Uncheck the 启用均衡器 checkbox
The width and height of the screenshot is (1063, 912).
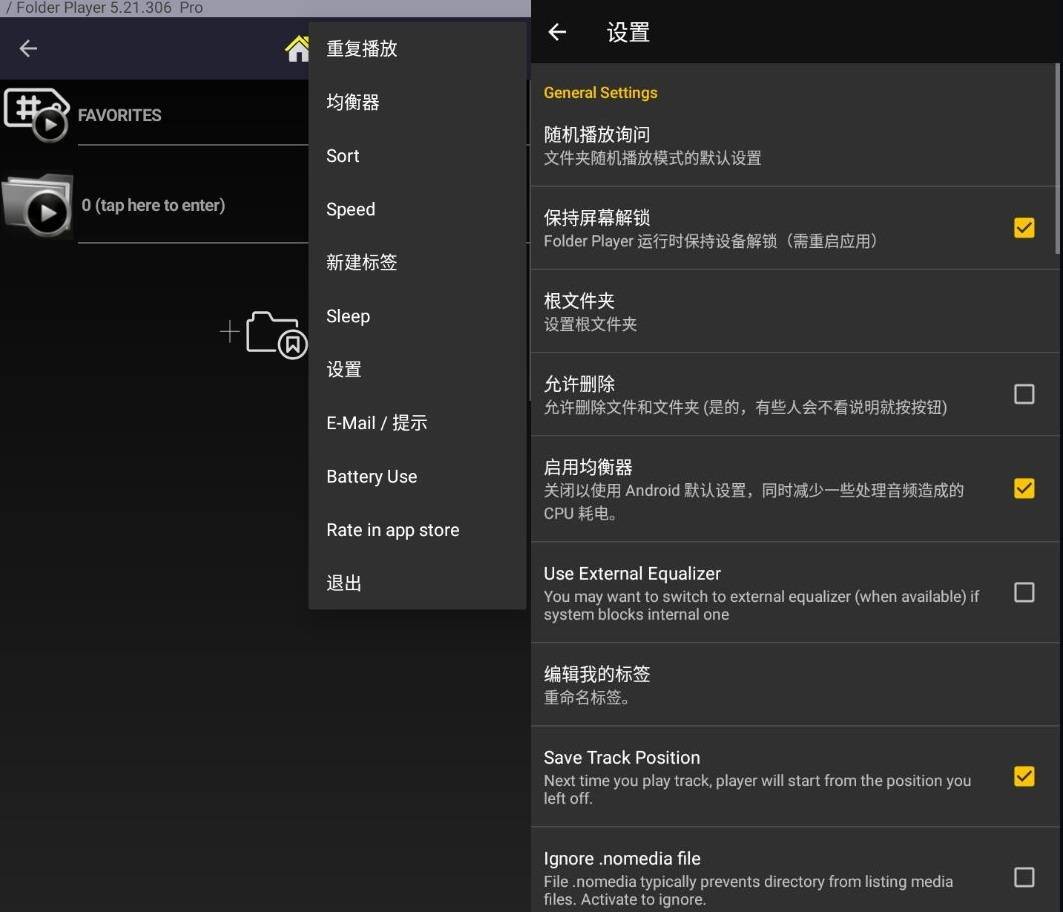1023,489
